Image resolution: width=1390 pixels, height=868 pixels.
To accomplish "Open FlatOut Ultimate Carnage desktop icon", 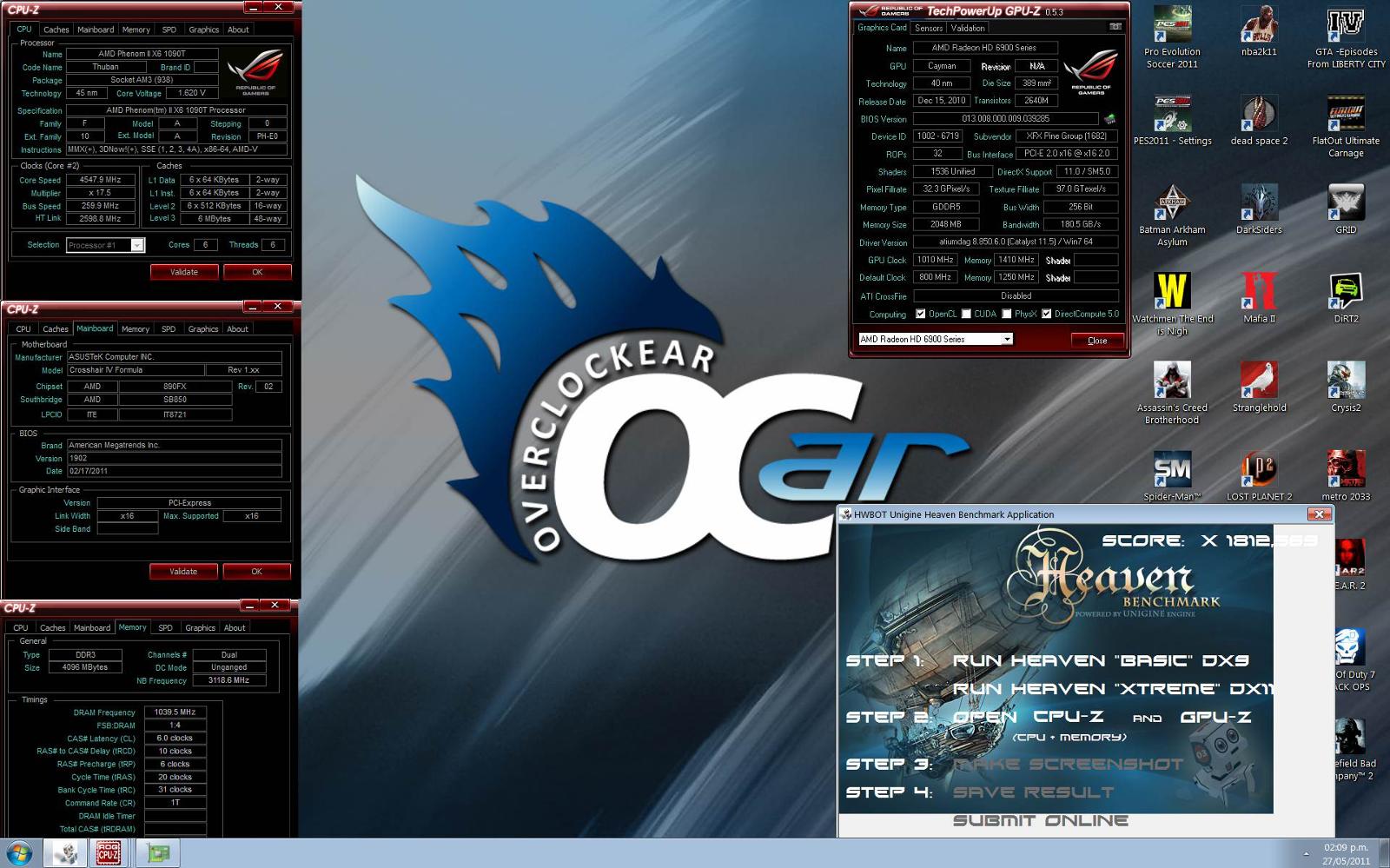I will click(x=1346, y=126).
